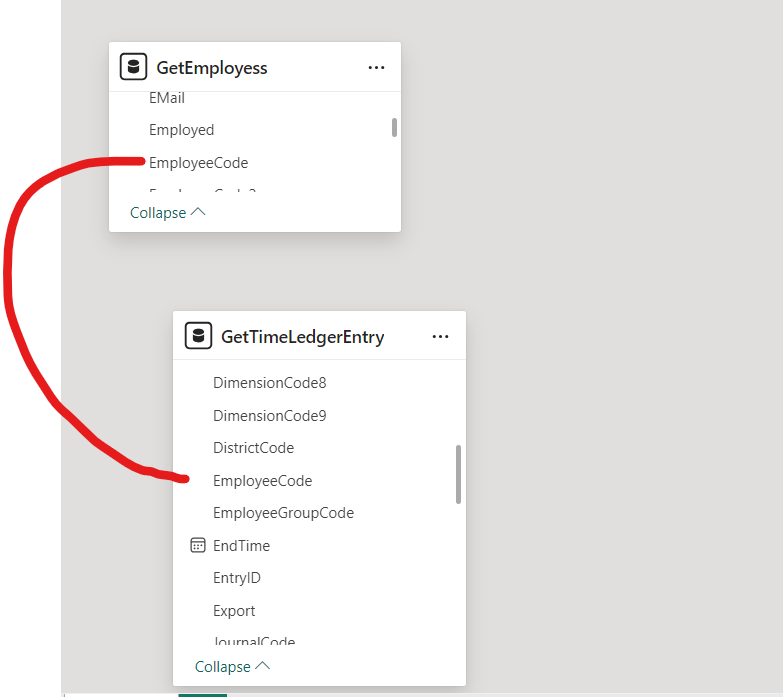Select the GetEmployess table title

click(212, 67)
